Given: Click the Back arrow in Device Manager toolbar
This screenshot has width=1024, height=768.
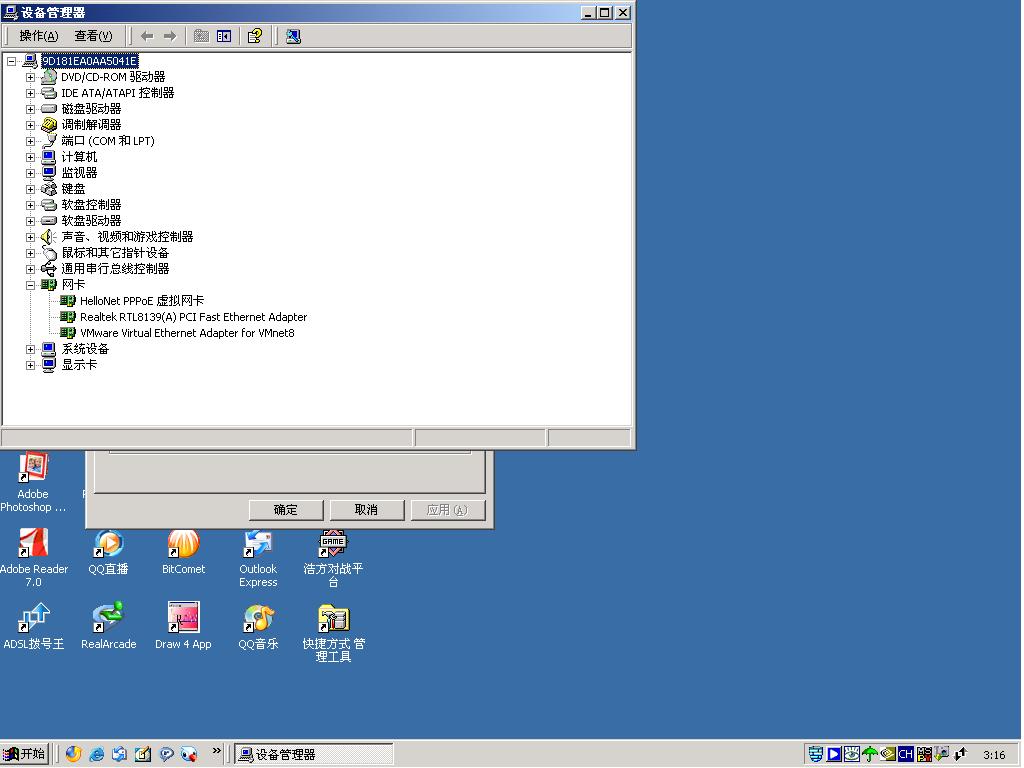Looking at the screenshot, I should [x=147, y=36].
